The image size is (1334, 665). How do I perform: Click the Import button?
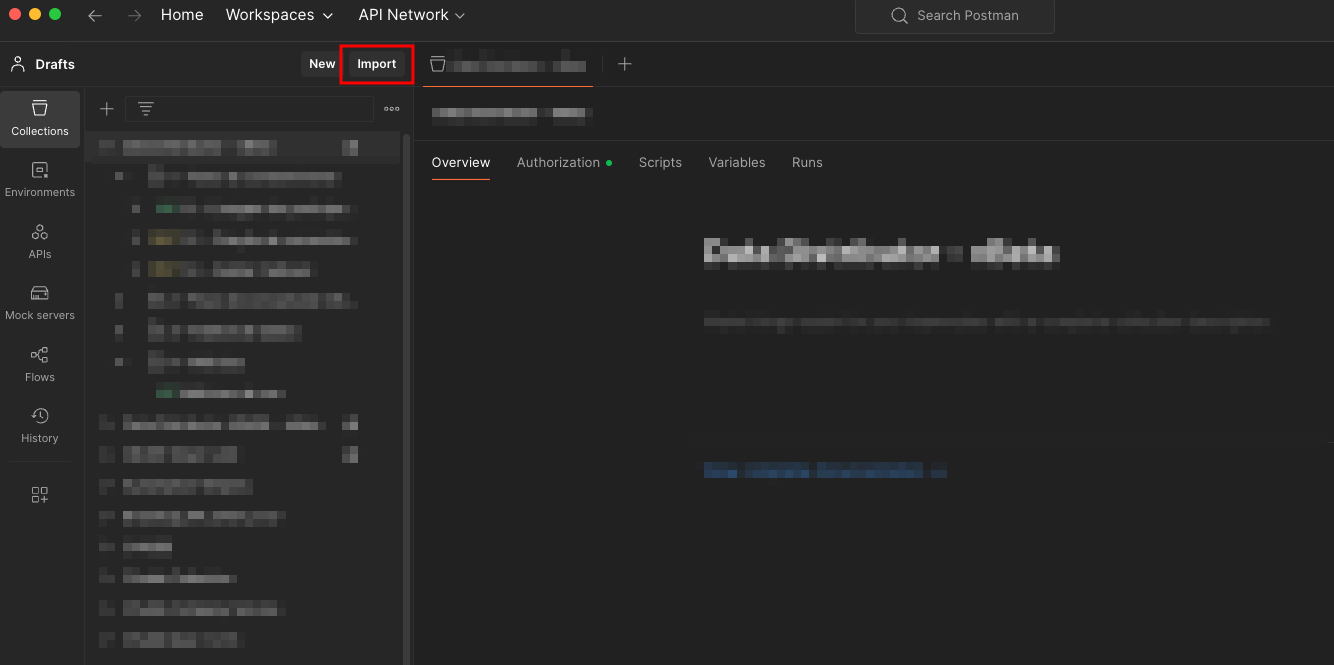tap(377, 64)
